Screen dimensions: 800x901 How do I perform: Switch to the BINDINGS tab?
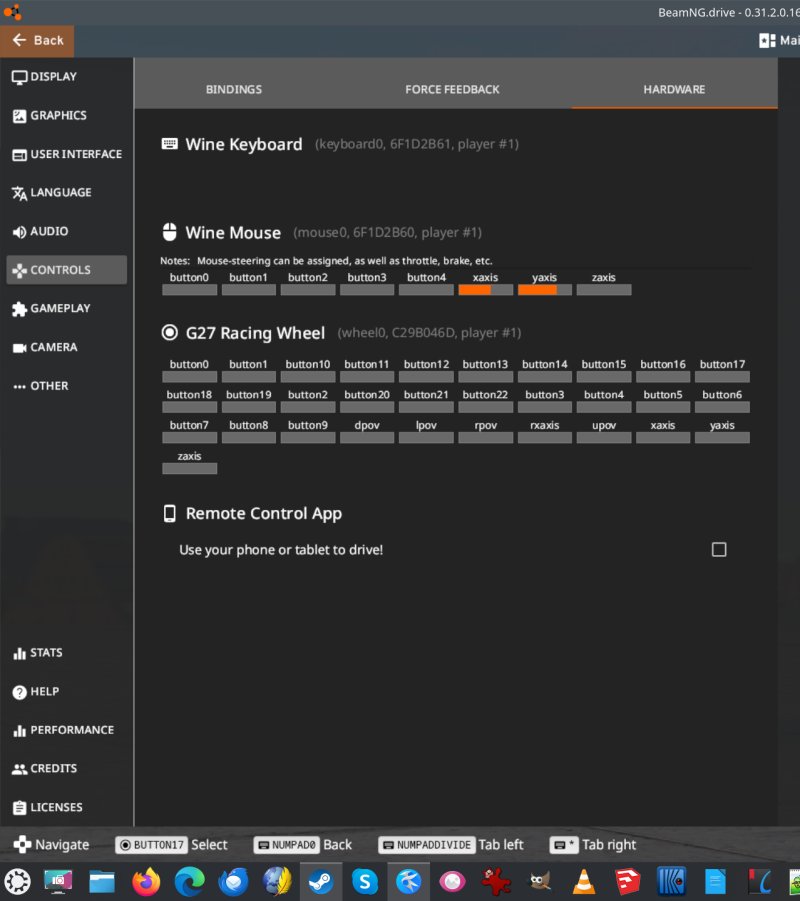[233, 89]
